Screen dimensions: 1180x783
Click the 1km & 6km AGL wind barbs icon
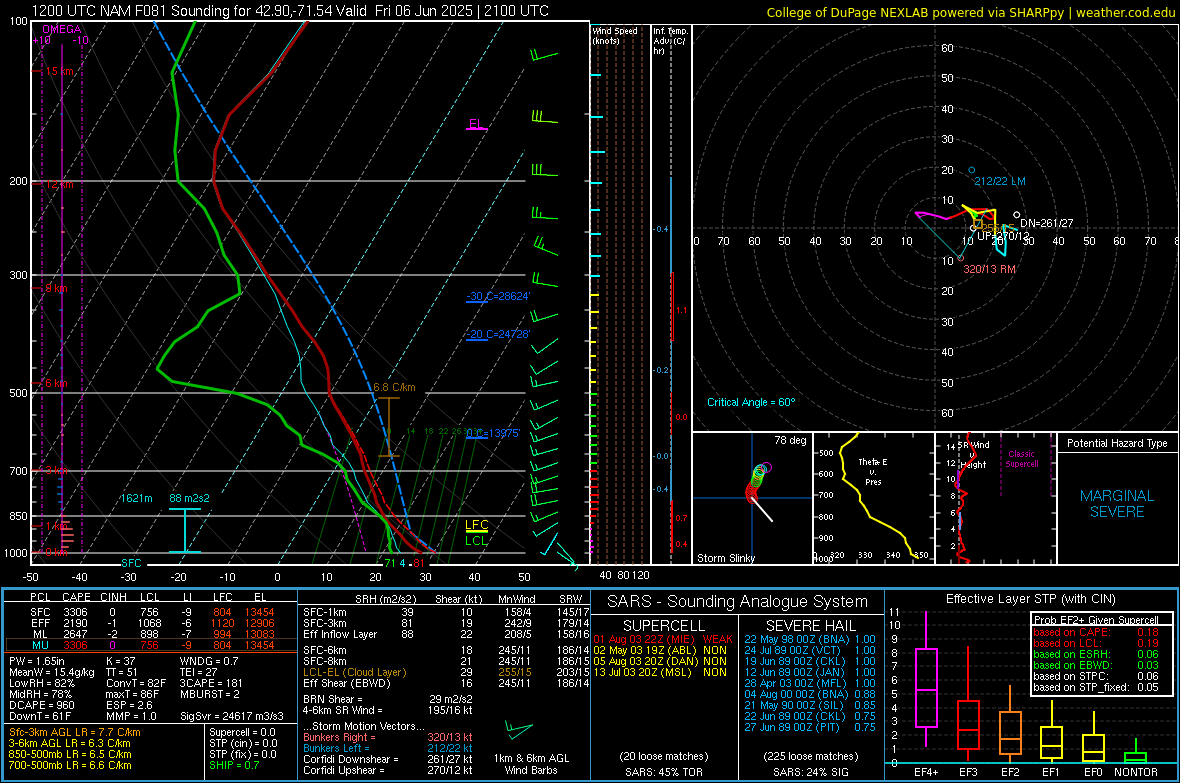pyautogui.click(x=519, y=730)
